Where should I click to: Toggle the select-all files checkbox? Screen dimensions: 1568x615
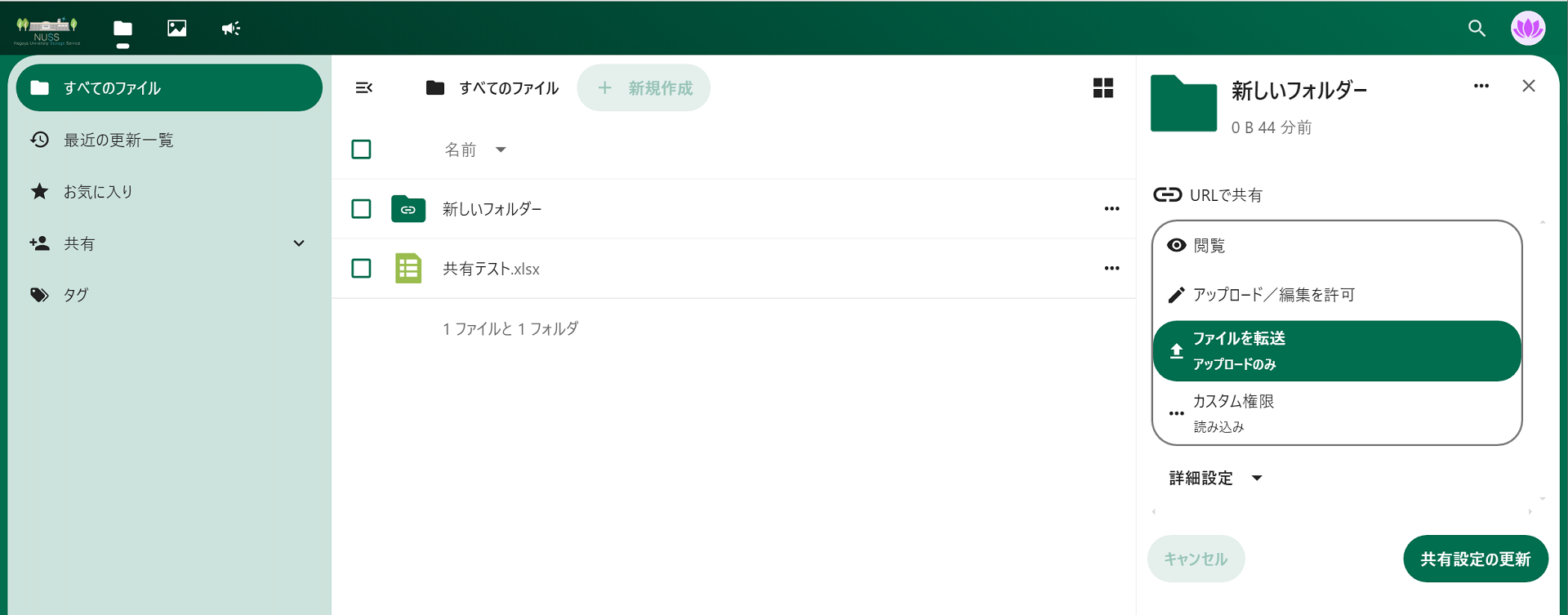(x=361, y=149)
